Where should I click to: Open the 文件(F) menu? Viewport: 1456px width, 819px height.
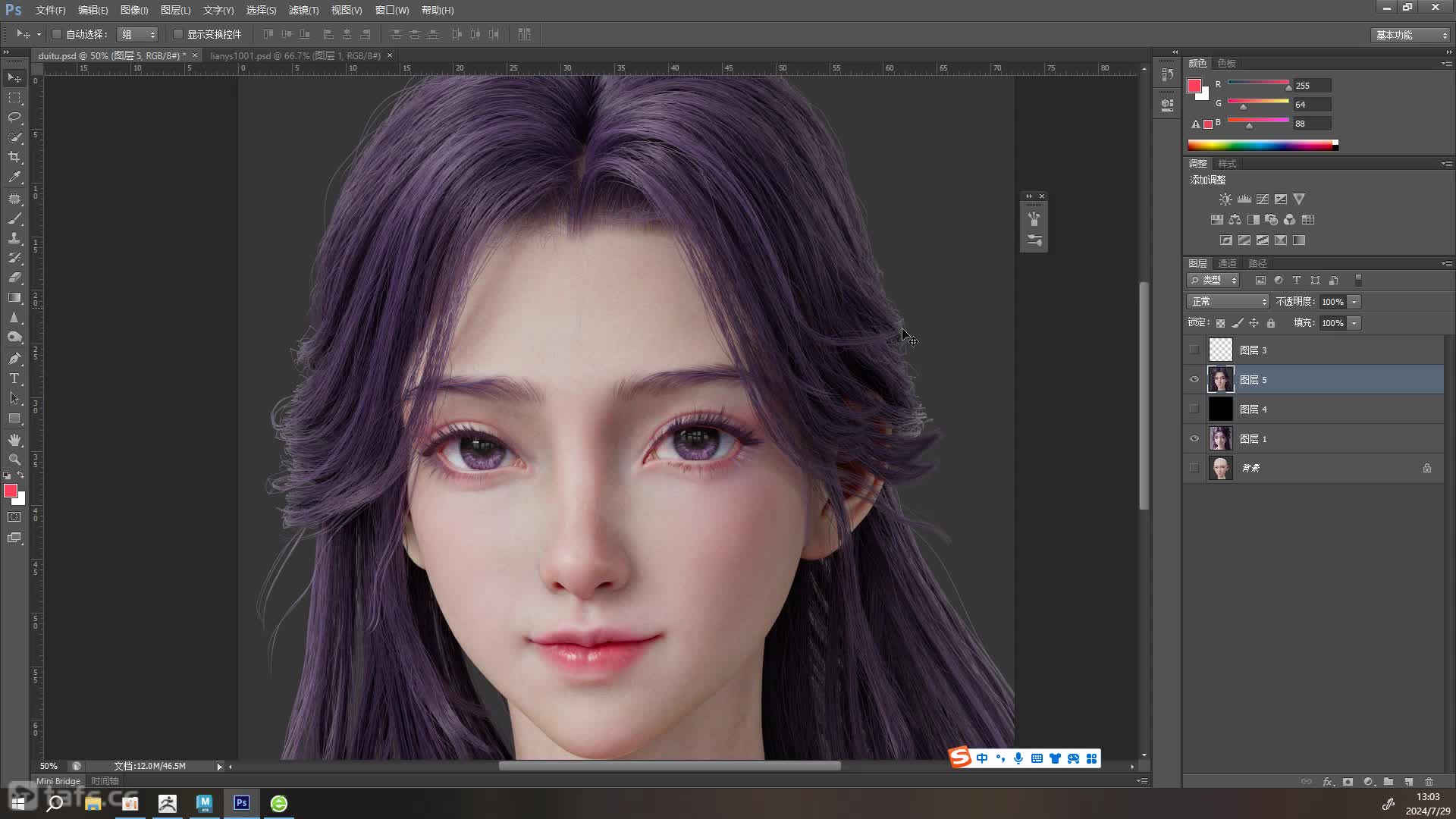point(50,10)
